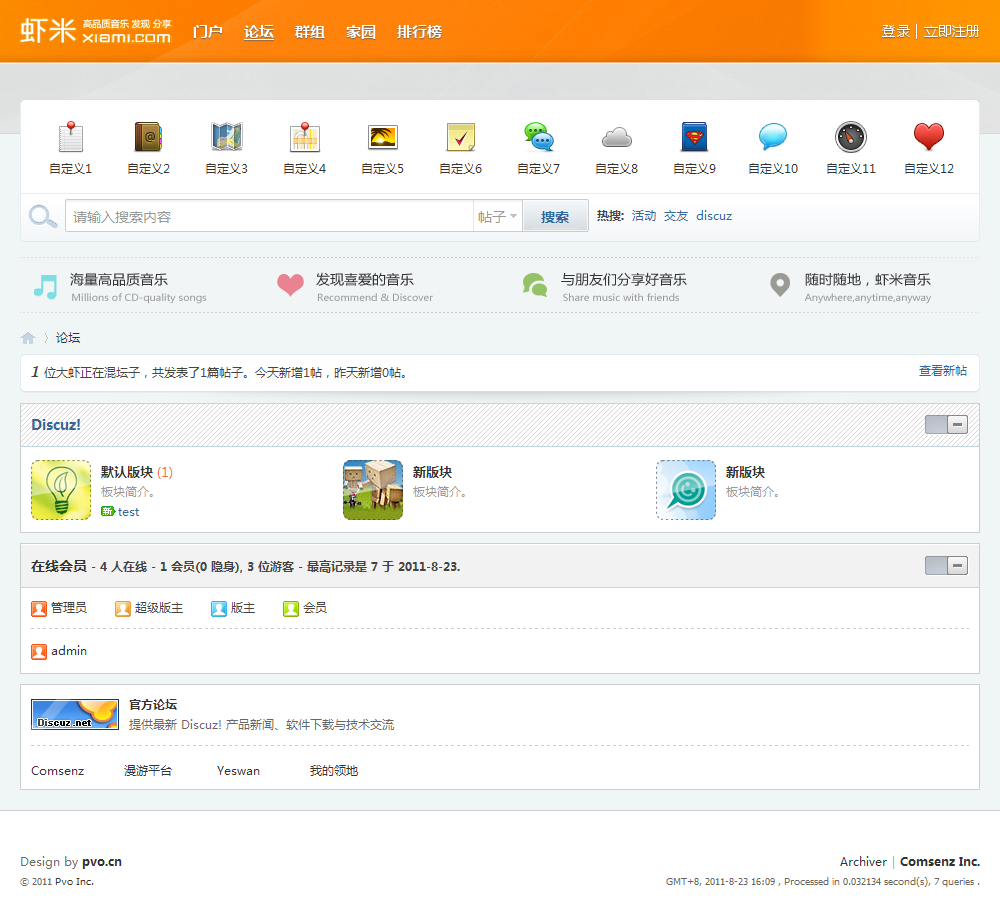Click the 海量高品质音乐 feature text

point(119,279)
